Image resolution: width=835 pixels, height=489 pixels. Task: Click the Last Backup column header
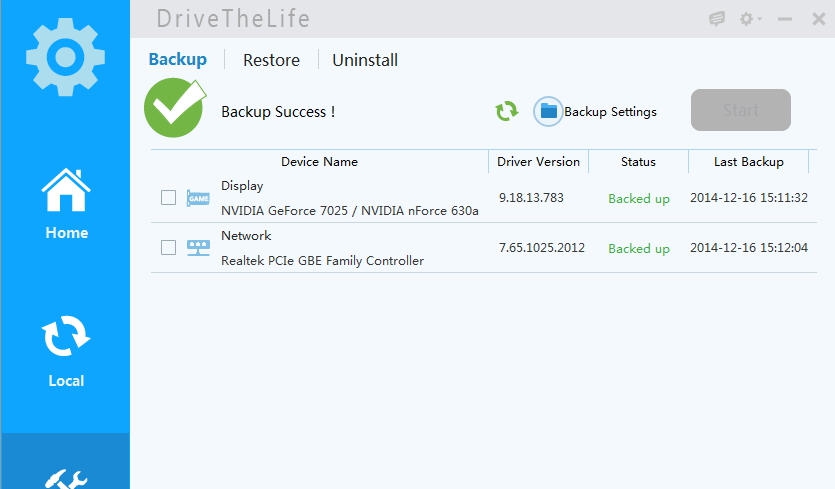(748, 162)
